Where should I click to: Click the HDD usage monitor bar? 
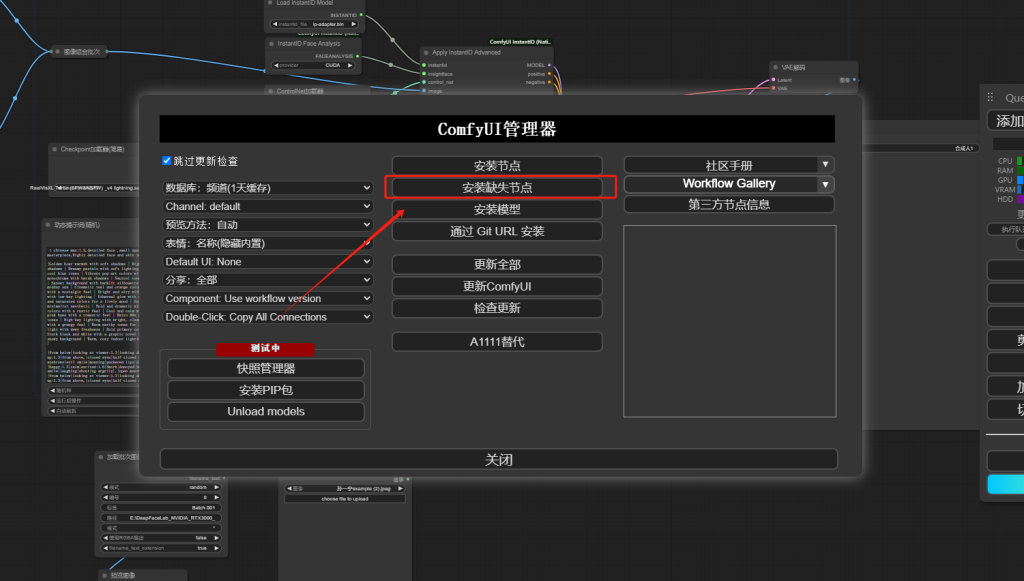(x=1020, y=199)
